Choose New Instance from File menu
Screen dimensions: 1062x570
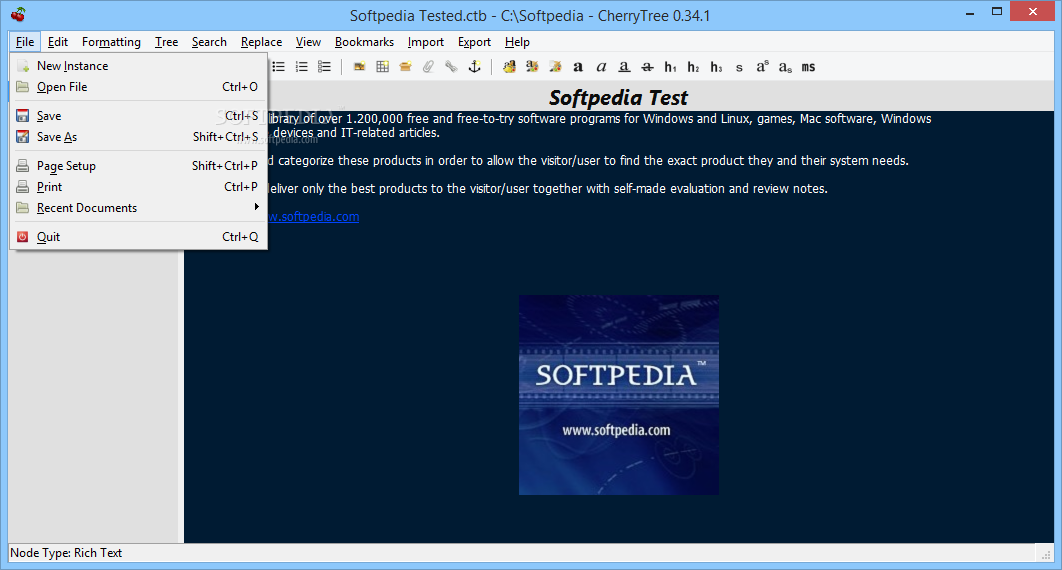pos(139,66)
